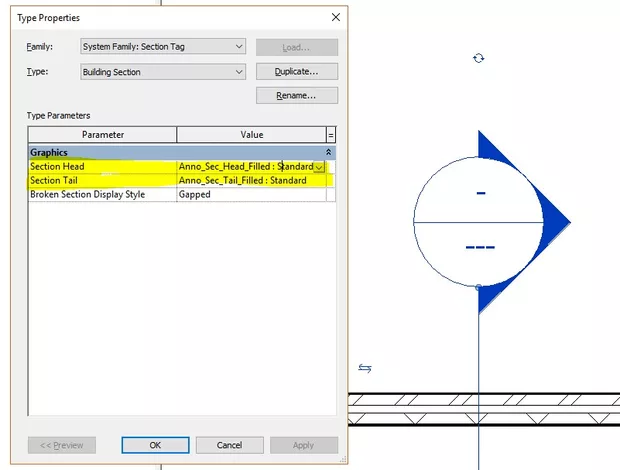Image resolution: width=620 pixels, height=470 pixels.
Task: Click the Parameter column header
Action: tap(102, 135)
